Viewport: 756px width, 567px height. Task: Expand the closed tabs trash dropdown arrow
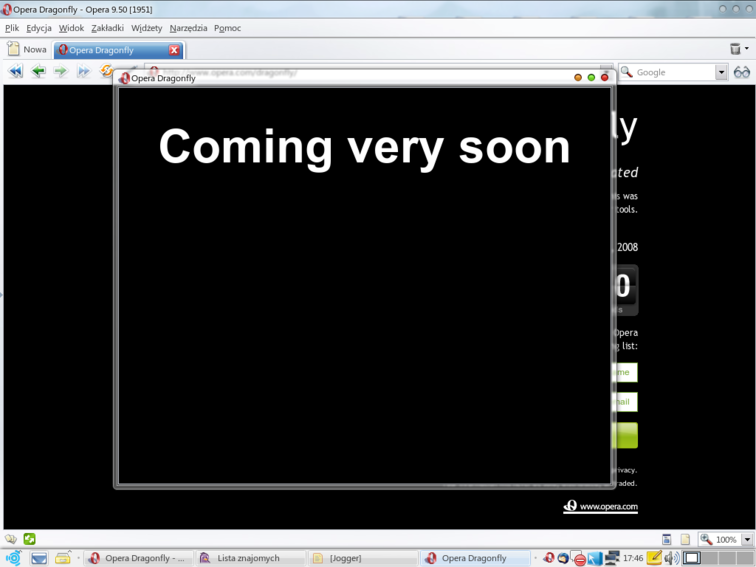click(746, 48)
